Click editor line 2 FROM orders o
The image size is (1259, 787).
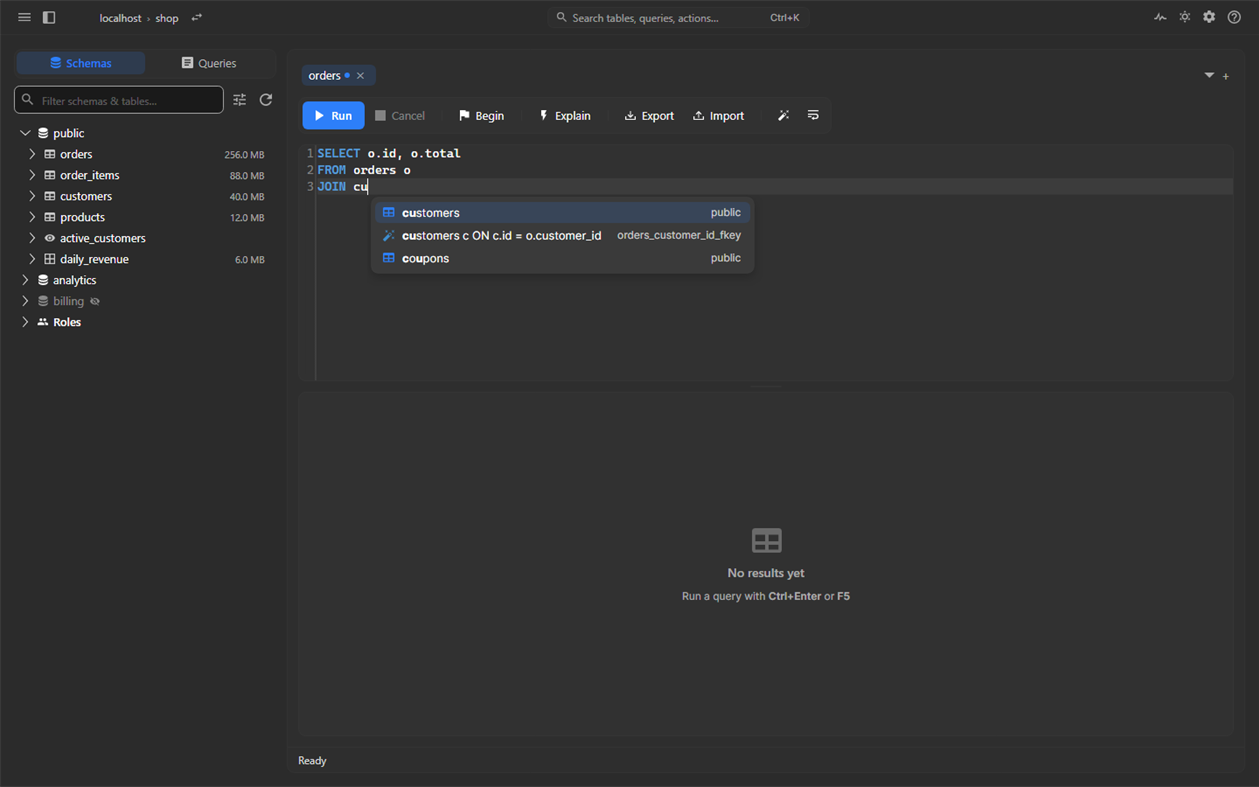(364, 170)
